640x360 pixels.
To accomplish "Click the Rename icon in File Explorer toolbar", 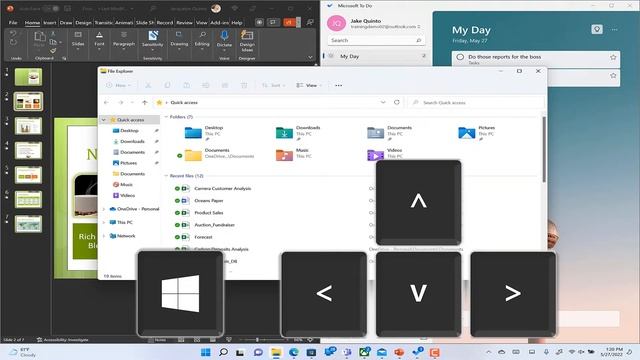I will click(206, 85).
